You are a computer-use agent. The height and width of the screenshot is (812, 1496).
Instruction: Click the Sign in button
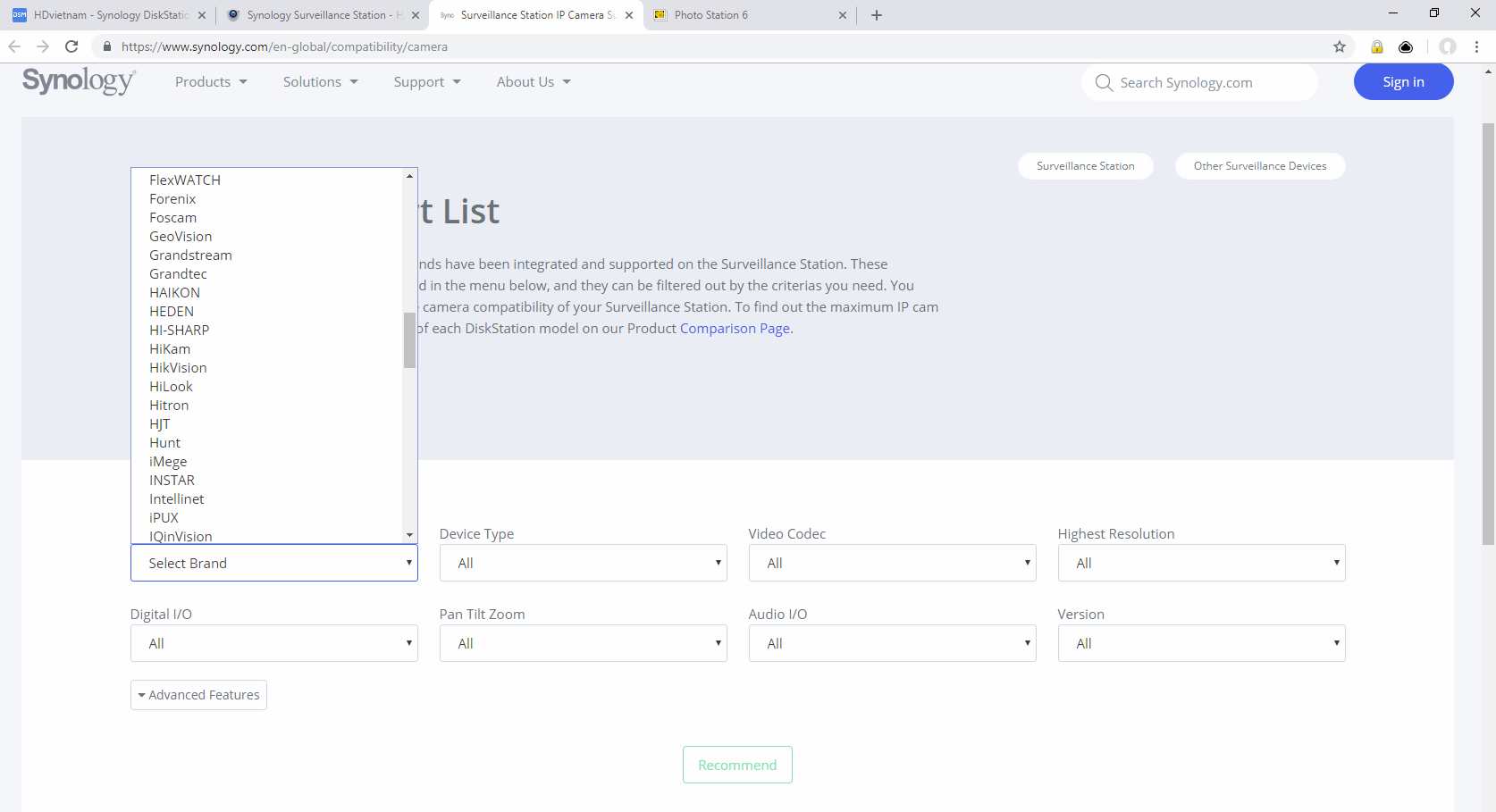pyautogui.click(x=1403, y=82)
